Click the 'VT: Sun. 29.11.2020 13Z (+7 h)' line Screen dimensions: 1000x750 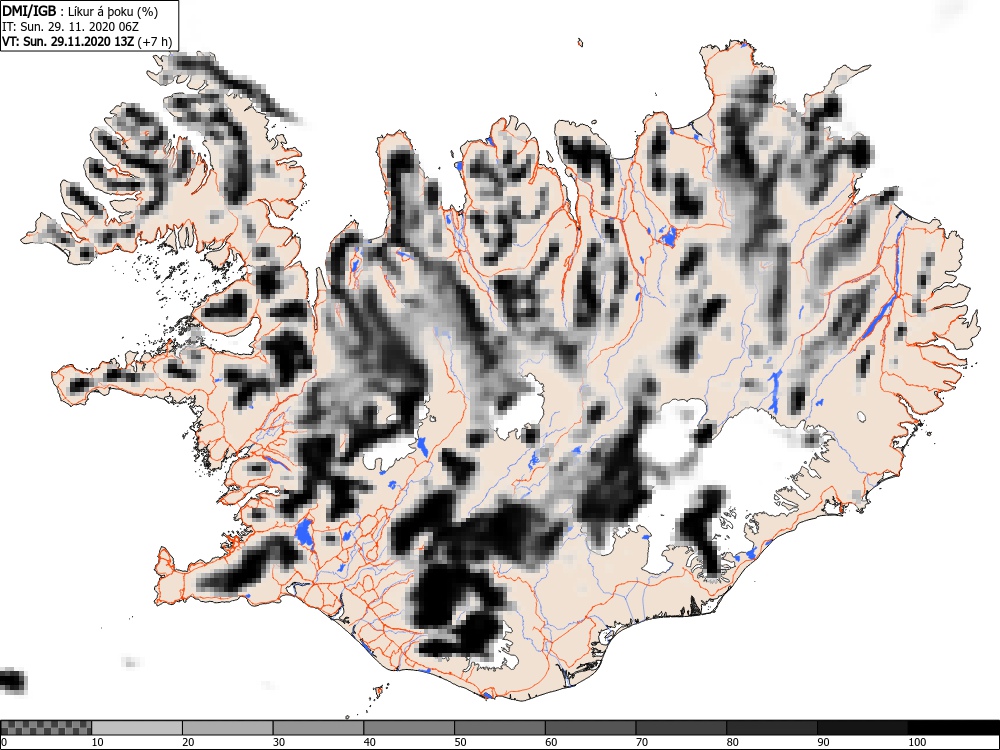point(87,41)
